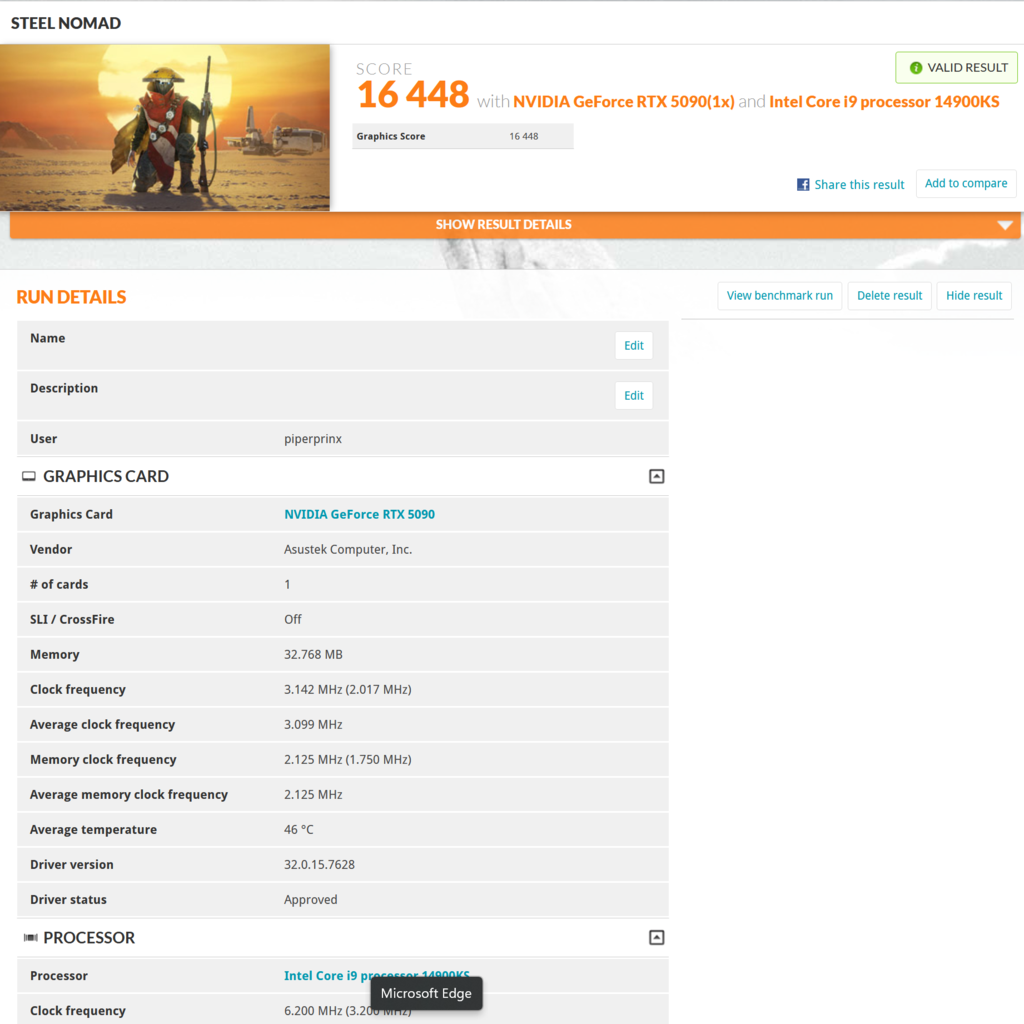Open View benchmark run
The image size is (1024, 1024).
[780, 296]
